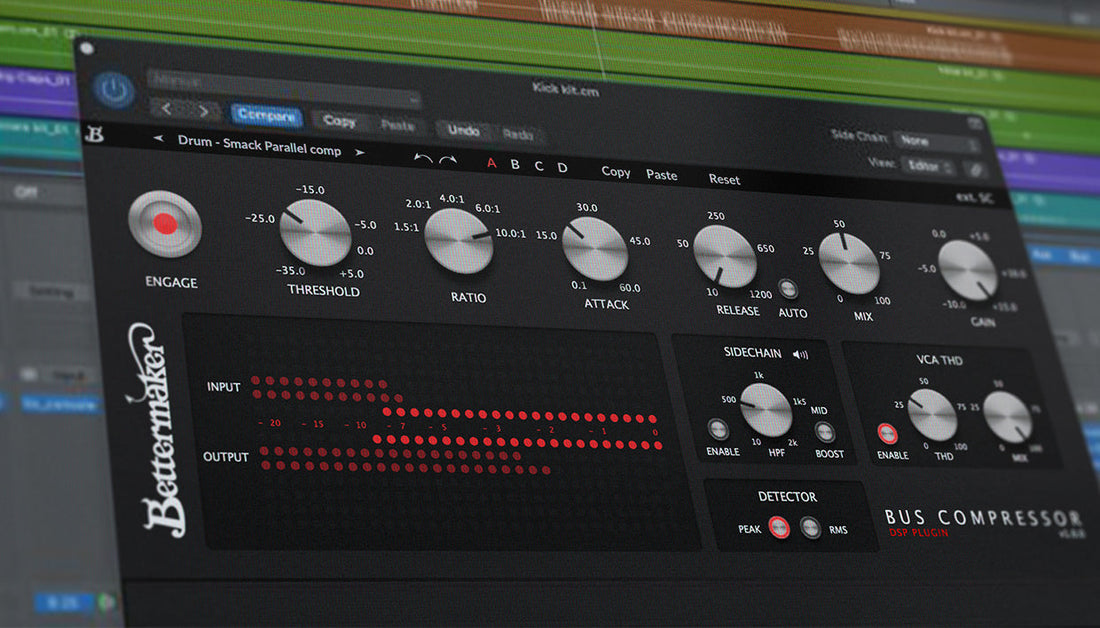1100x628 pixels.
Task: Click the plugin Copy button next to D
Action: tap(615, 172)
